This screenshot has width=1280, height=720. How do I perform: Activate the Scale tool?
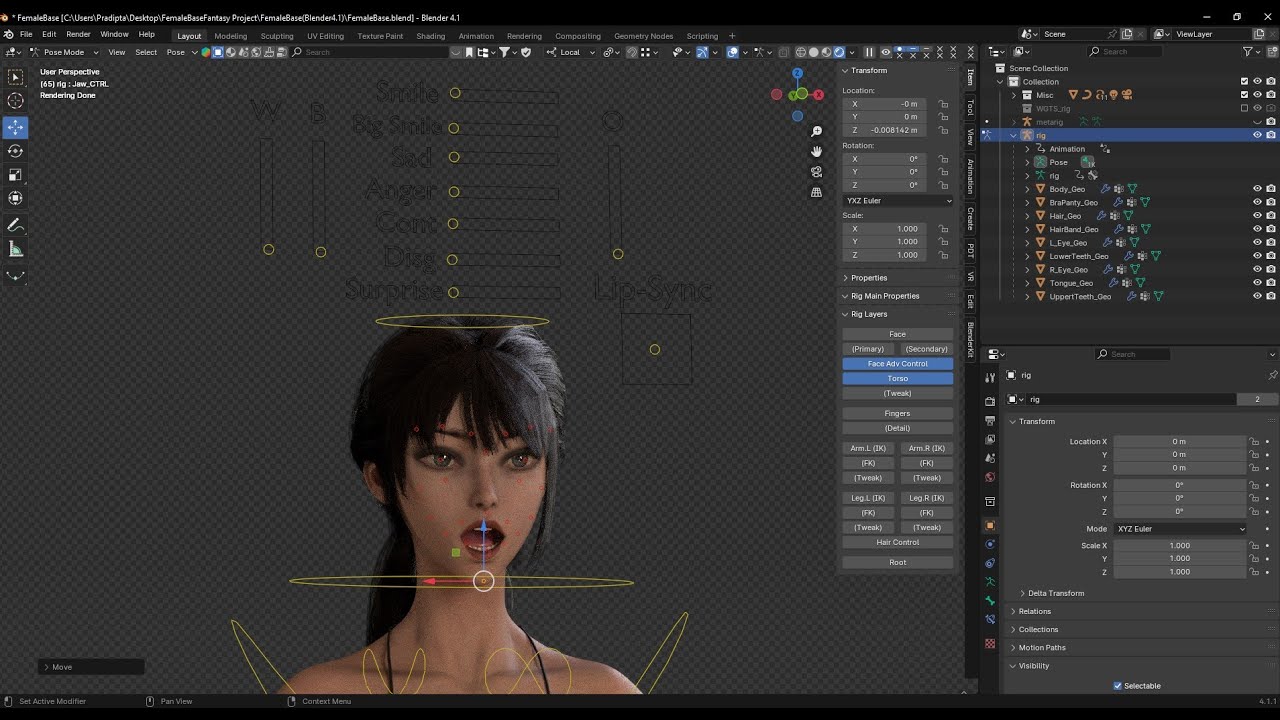pyautogui.click(x=15, y=175)
